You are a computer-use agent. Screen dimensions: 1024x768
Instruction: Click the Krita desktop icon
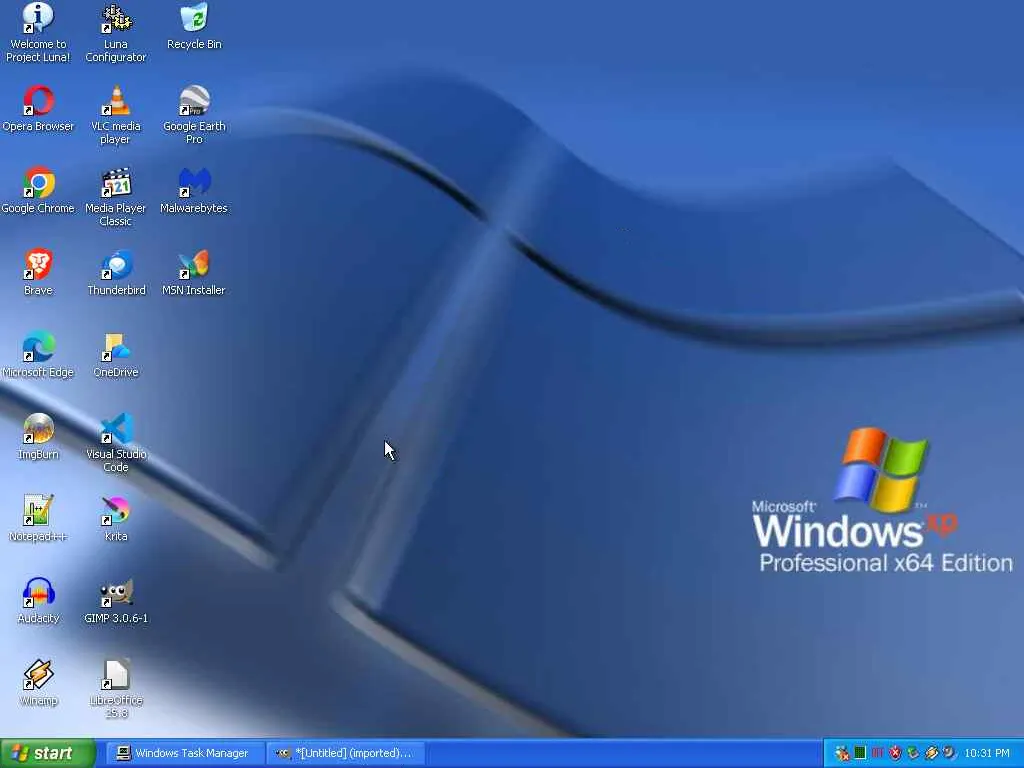coord(116,519)
